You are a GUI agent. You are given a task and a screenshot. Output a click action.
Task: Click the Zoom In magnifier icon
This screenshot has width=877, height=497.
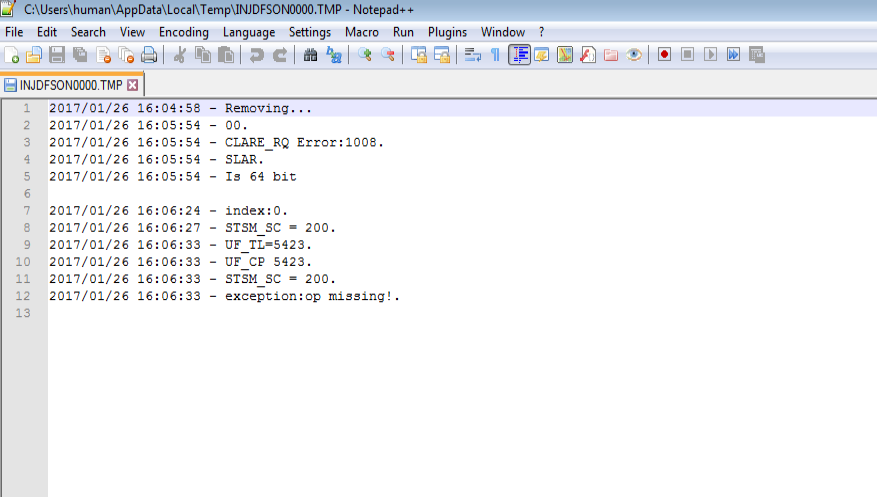coord(365,55)
